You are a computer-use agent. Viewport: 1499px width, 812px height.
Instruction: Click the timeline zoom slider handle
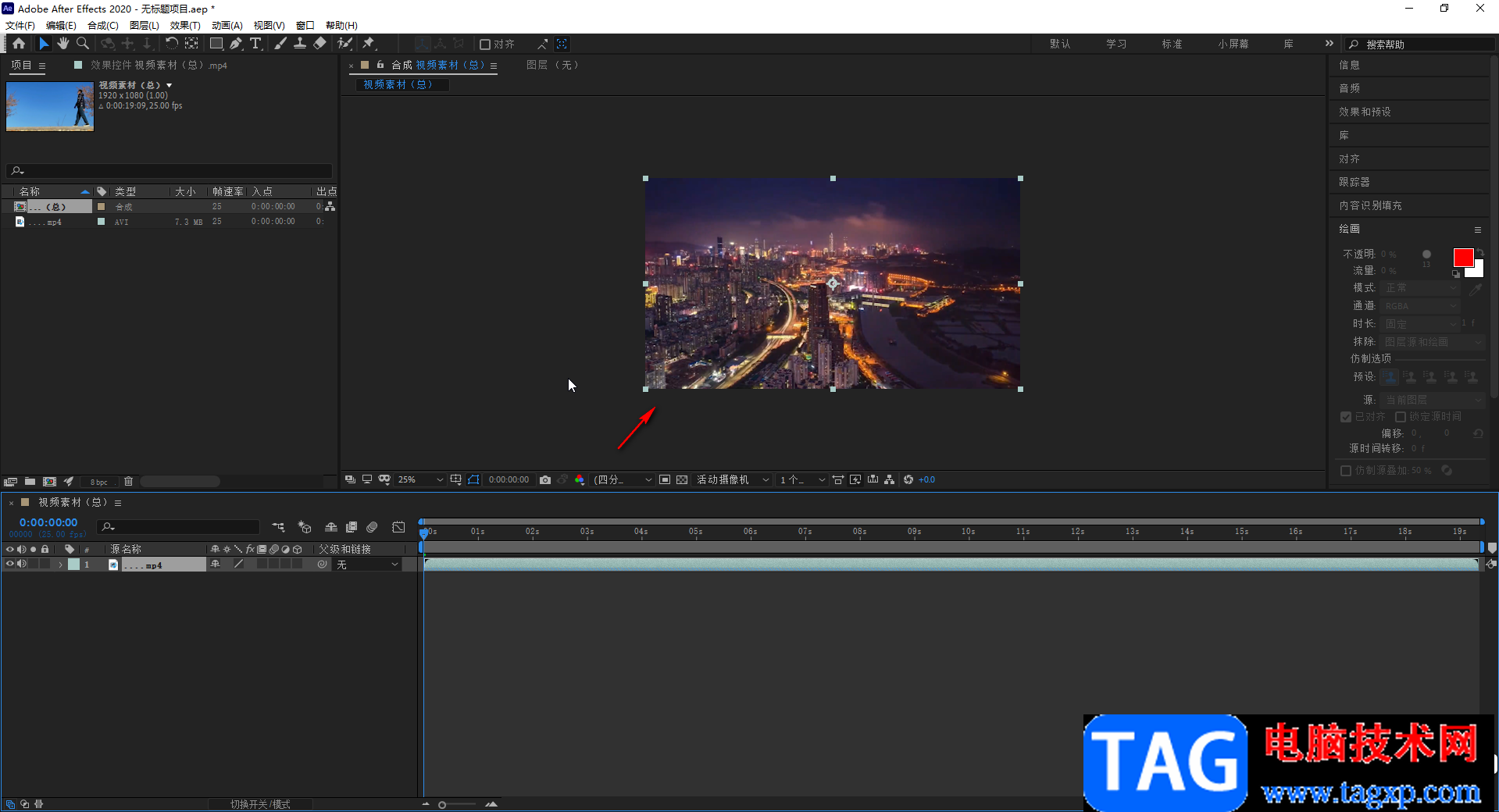(x=442, y=804)
